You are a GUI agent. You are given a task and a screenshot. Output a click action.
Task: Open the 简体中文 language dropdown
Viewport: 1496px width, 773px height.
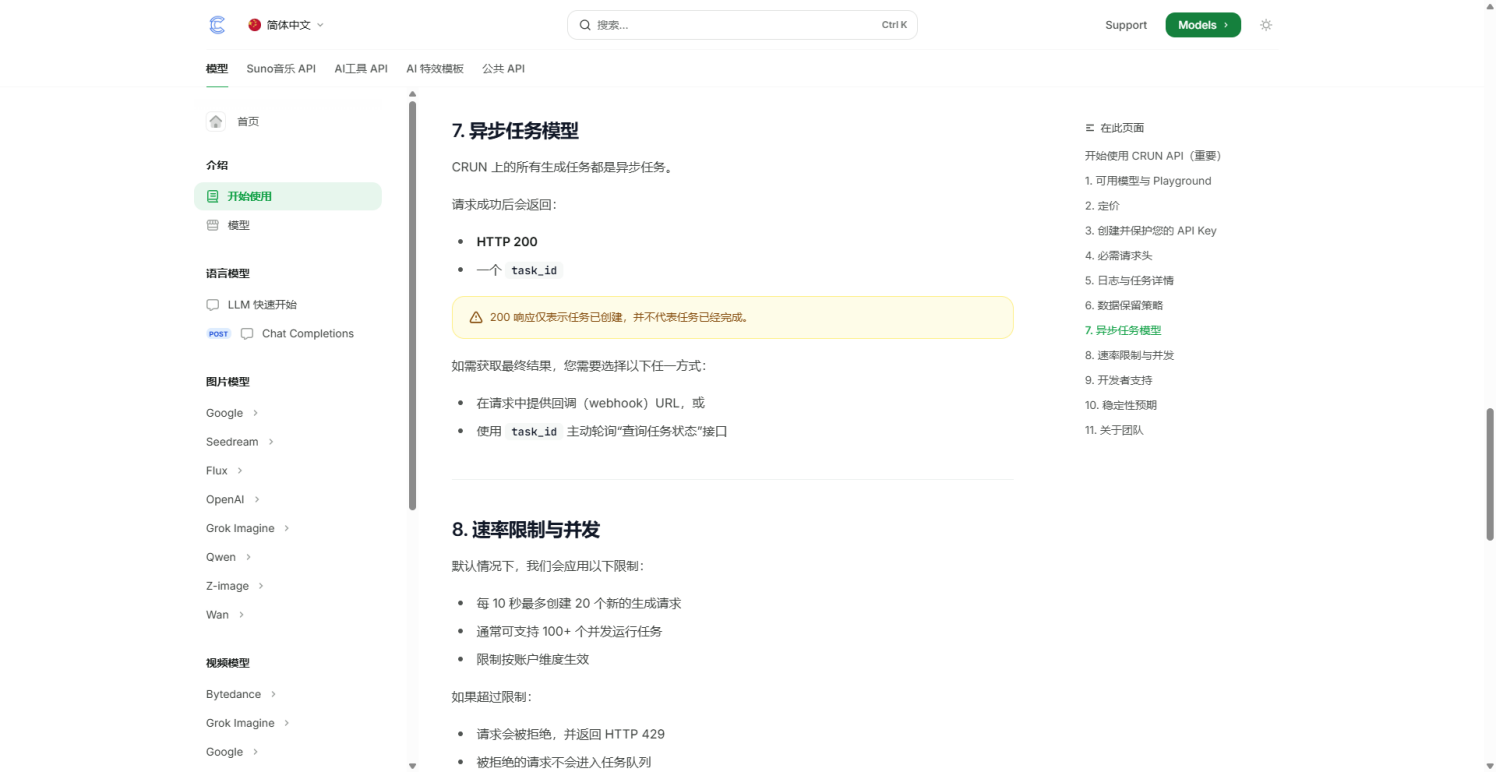[286, 25]
